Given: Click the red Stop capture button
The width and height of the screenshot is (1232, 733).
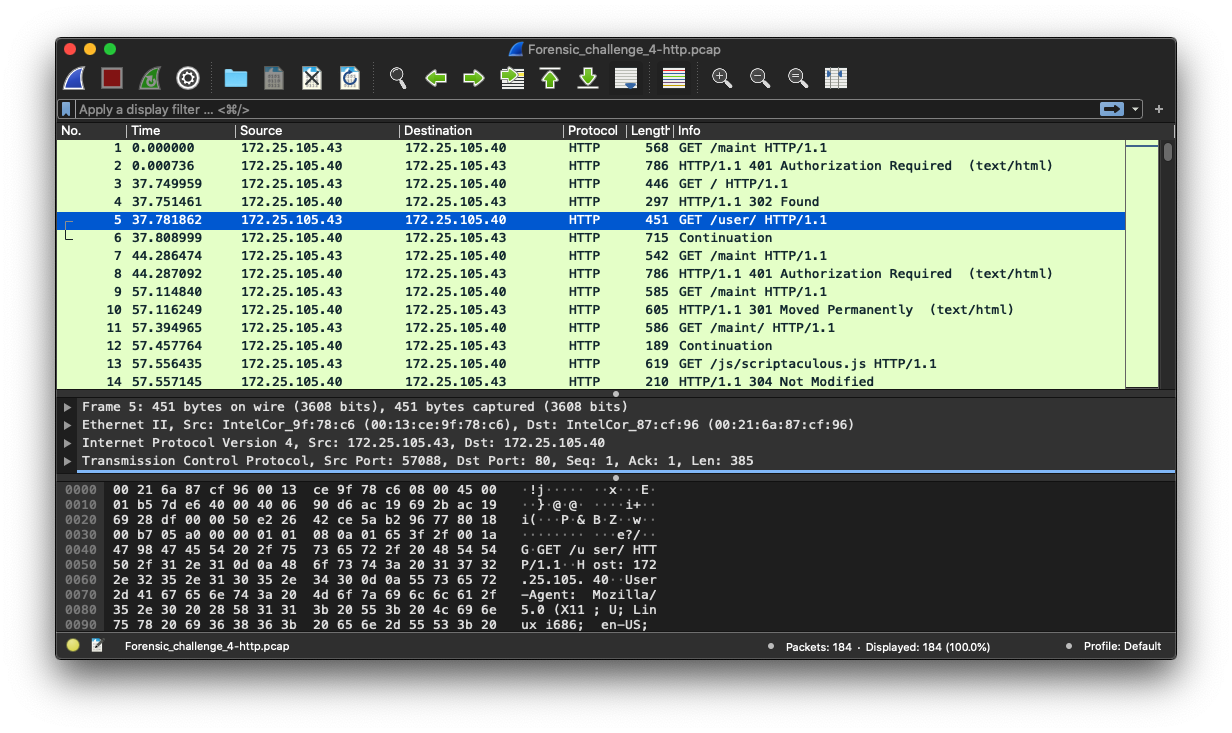Looking at the screenshot, I should (x=112, y=78).
